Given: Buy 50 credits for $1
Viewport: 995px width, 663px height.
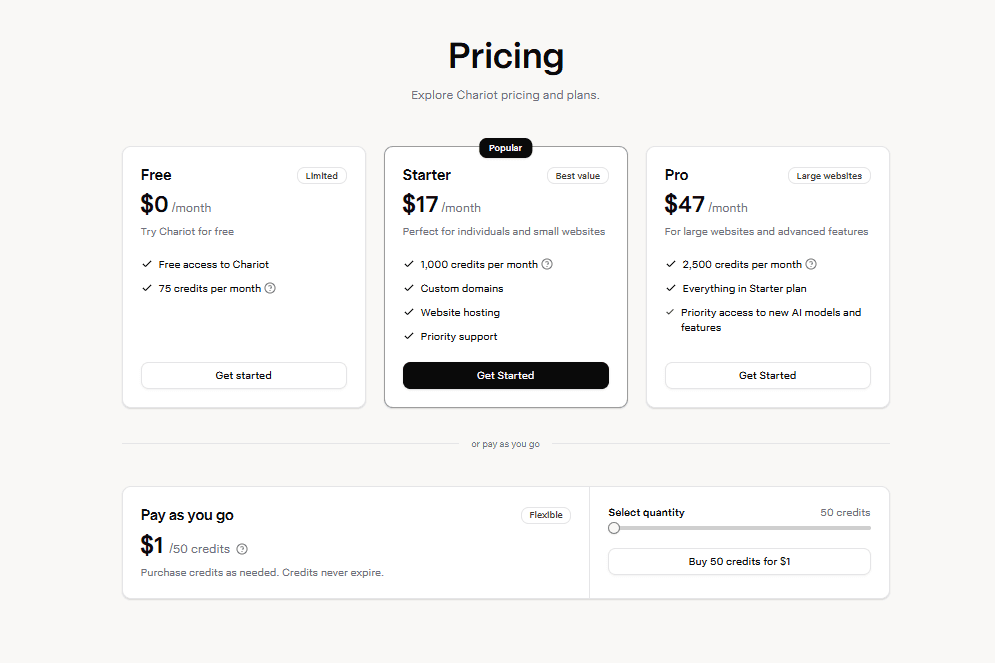Looking at the screenshot, I should tap(739, 562).
